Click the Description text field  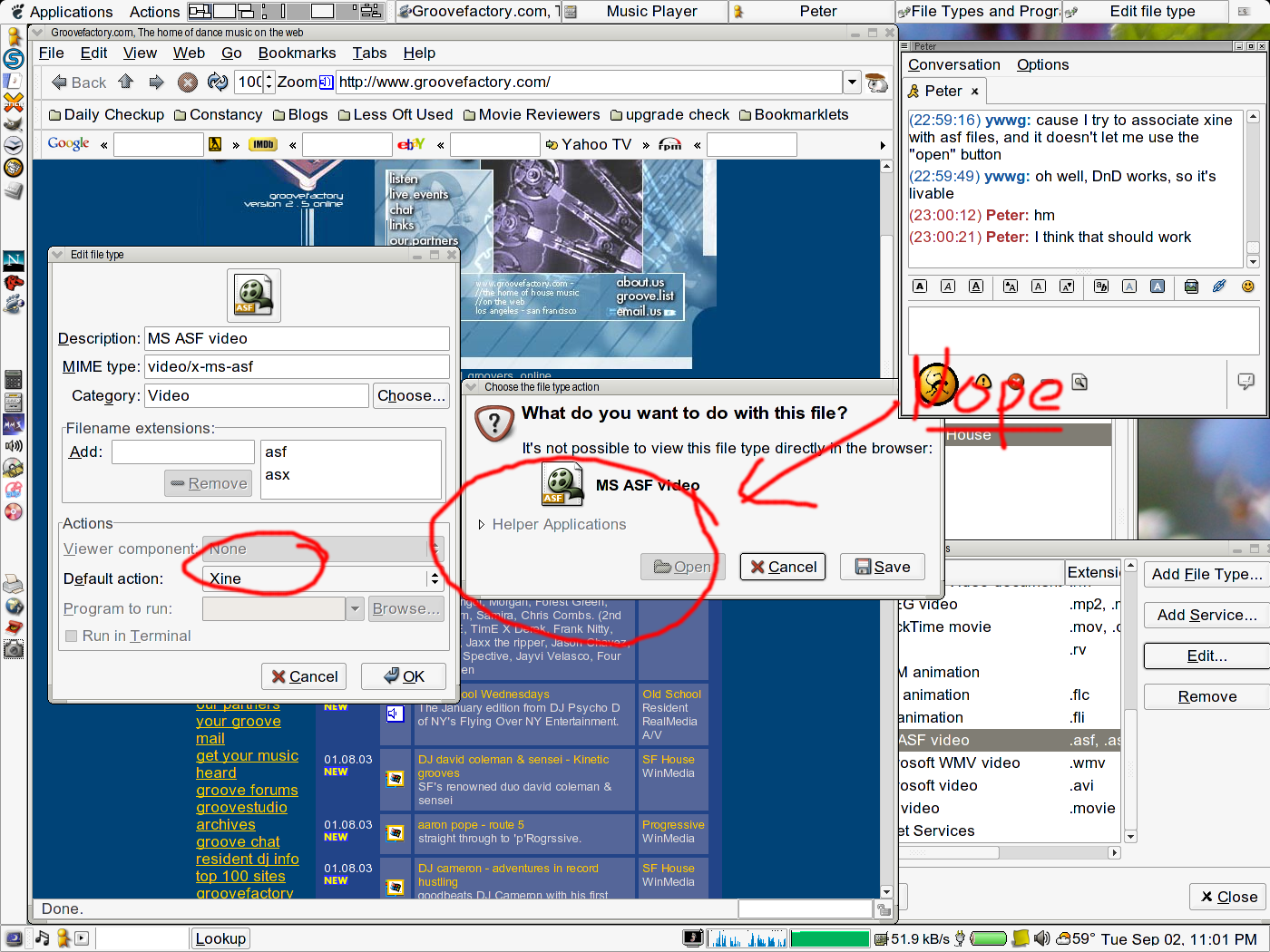pyautogui.click(x=297, y=339)
